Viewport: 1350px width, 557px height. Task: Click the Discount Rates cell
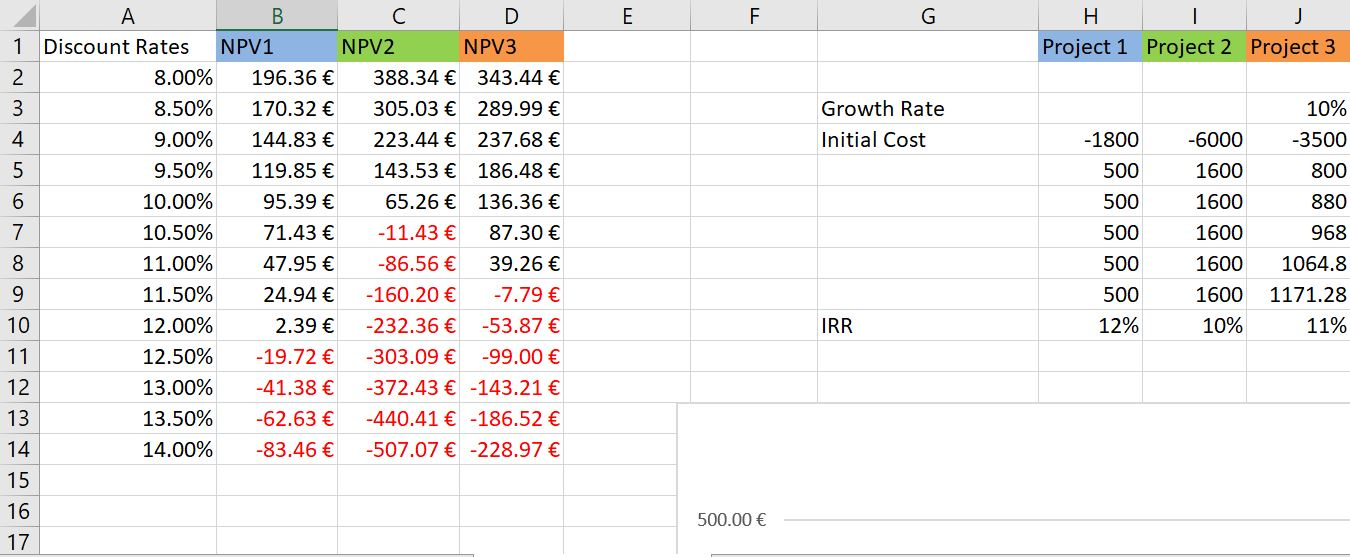pyautogui.click(x=128, y=46)
